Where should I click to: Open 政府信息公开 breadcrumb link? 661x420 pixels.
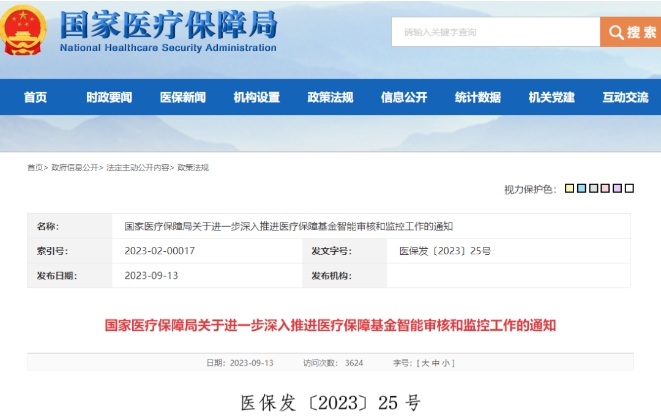coord(75,168)
